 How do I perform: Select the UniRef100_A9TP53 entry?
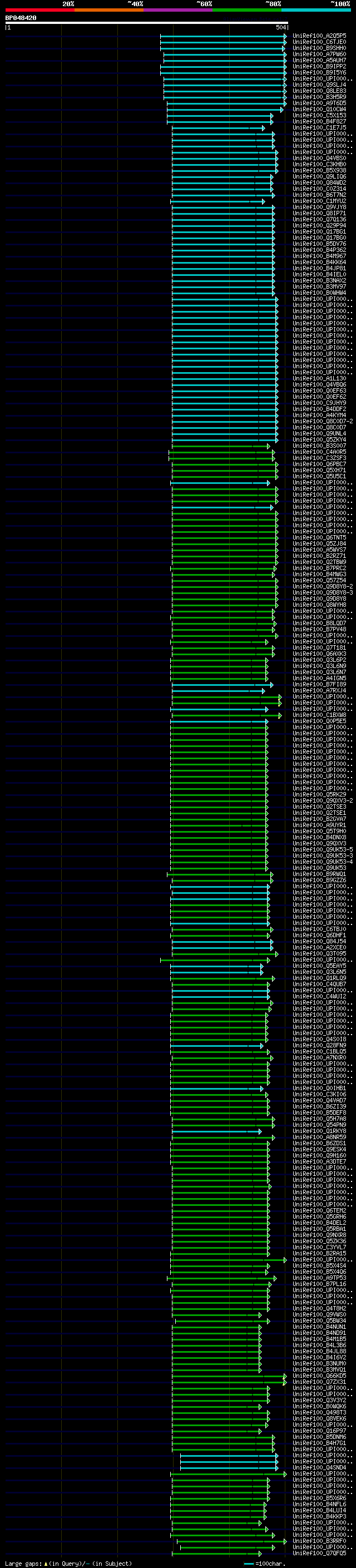pyautogui.click(x=319, y=1278)
